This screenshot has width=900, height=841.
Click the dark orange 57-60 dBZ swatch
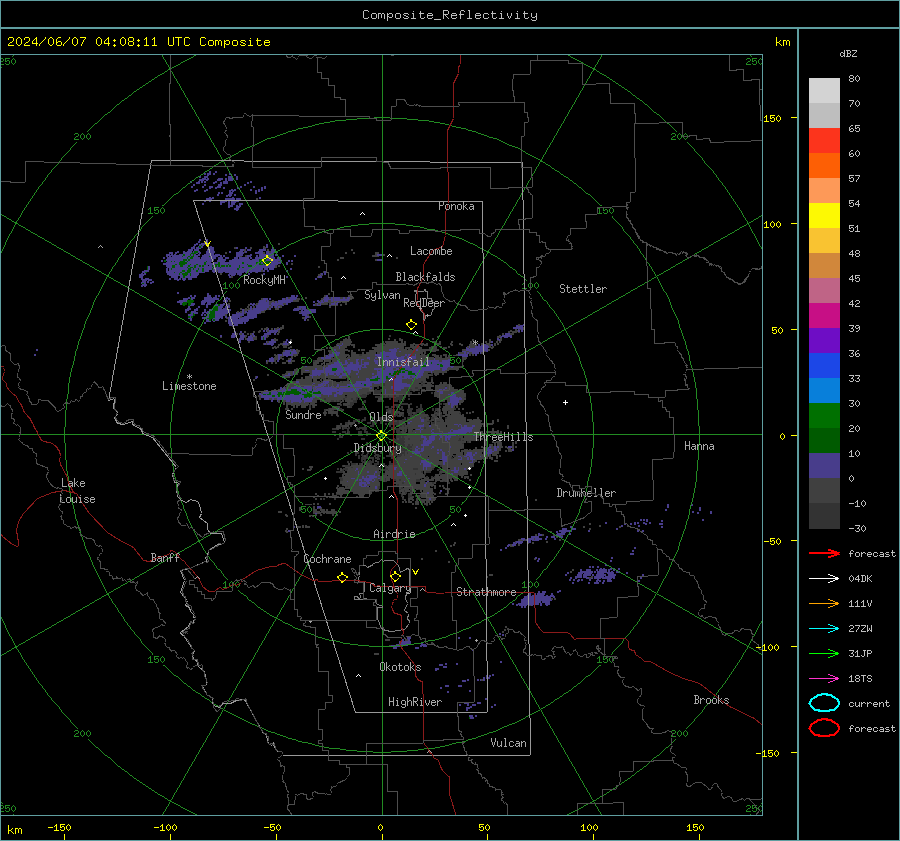pos(824,166)
